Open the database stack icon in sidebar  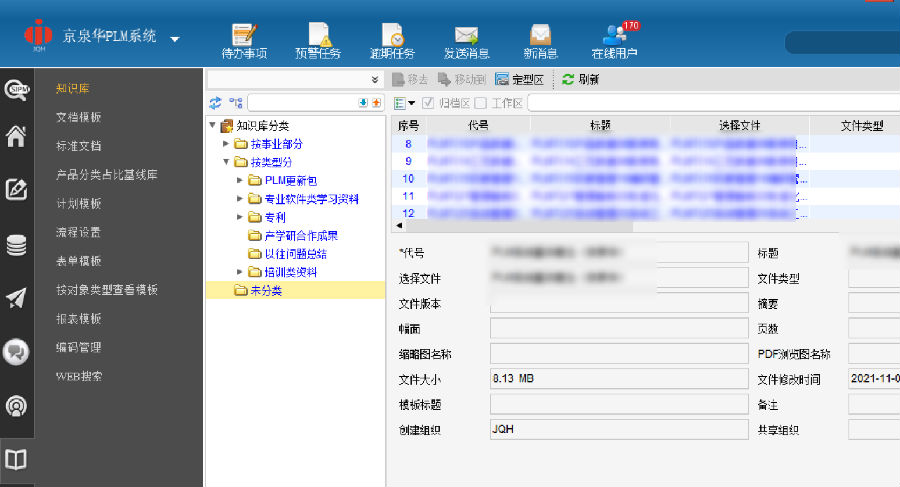(16, 245)
